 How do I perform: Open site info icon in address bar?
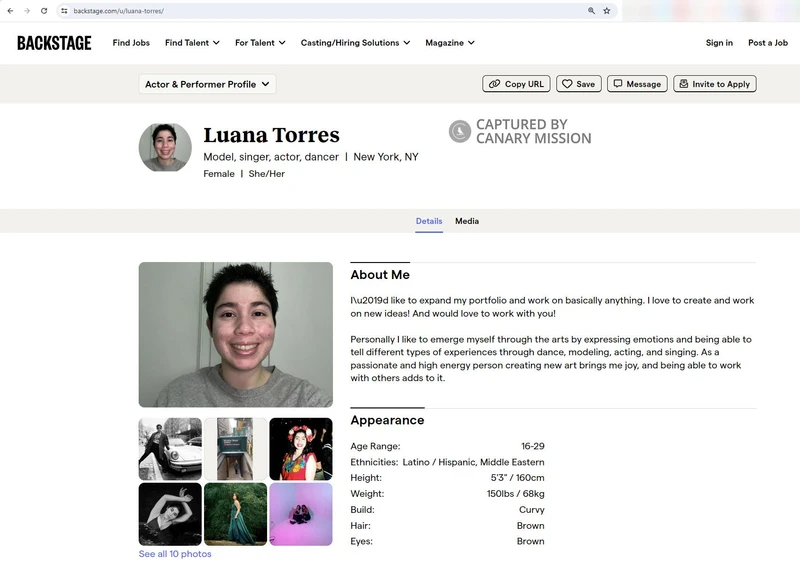point(64,11)
